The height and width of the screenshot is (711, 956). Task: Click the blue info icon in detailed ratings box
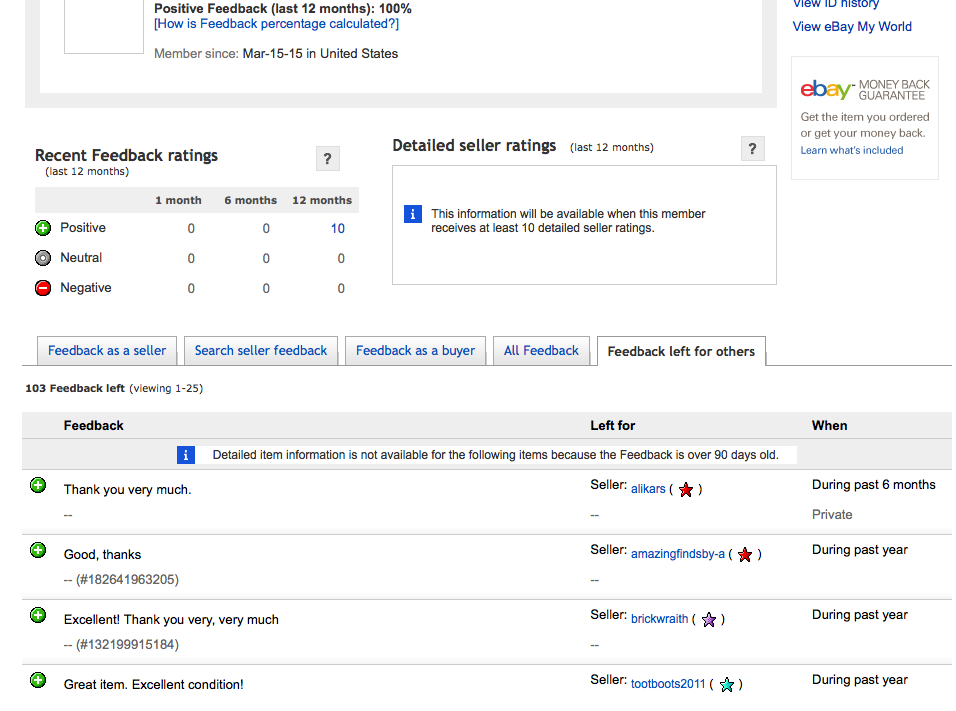pos(413,214)
